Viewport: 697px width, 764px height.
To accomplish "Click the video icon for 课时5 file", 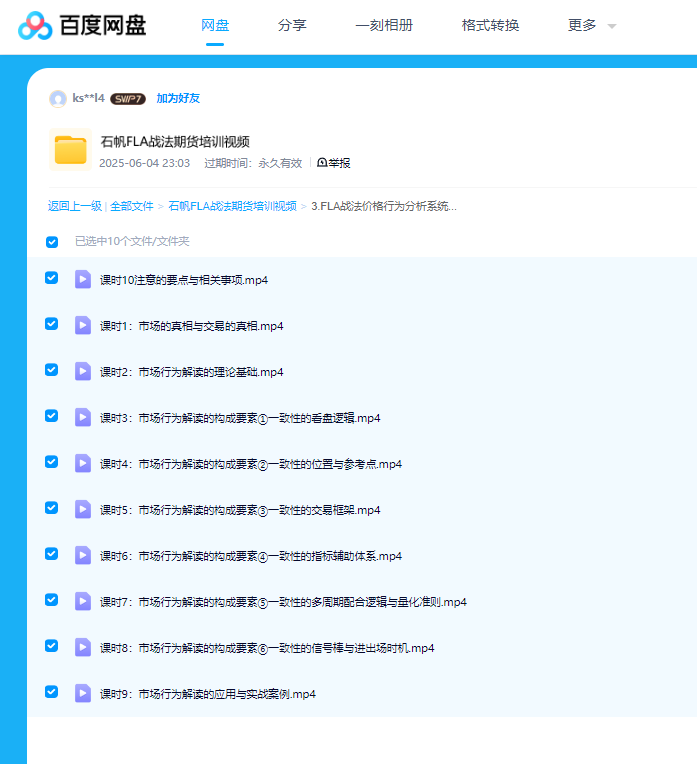I will [83, 509].
